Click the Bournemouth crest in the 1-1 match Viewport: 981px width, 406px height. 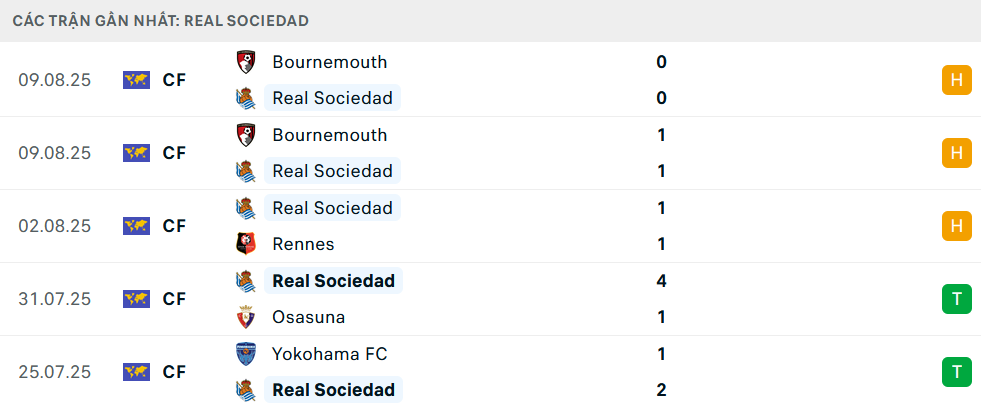click(244, 135)
